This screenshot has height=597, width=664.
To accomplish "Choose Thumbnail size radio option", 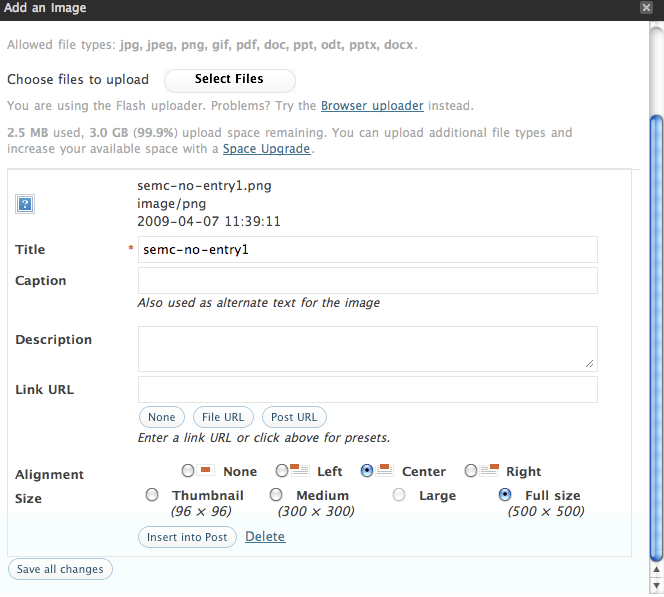I will (x=152, y=495).
